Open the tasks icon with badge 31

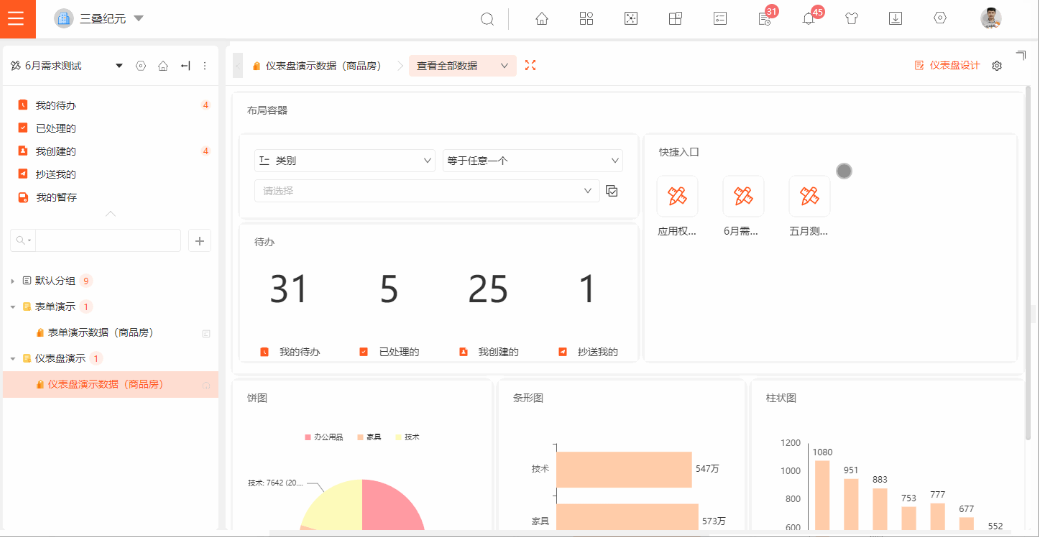point(764,19)
